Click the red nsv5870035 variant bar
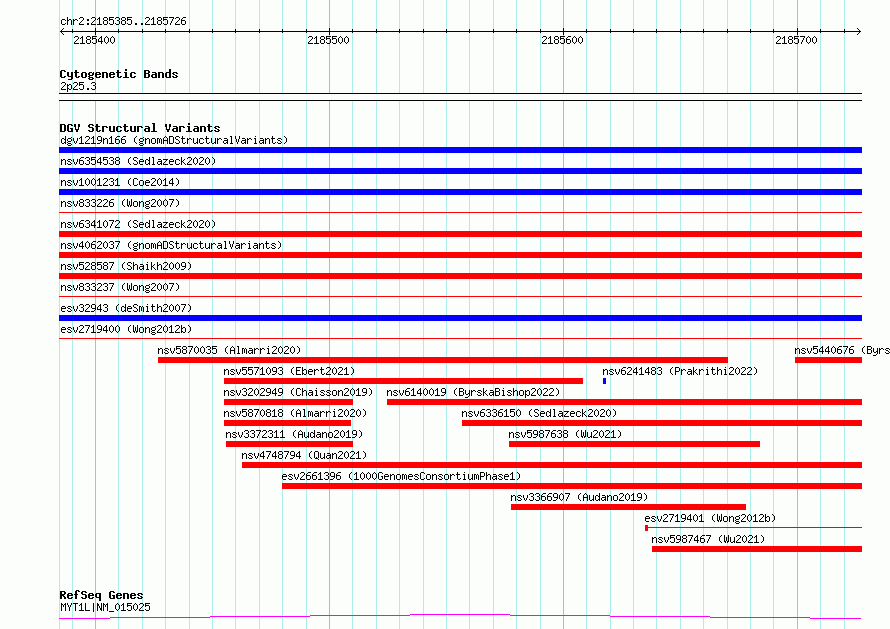Viewport: 890px width, 629px height. click(443, 360)
